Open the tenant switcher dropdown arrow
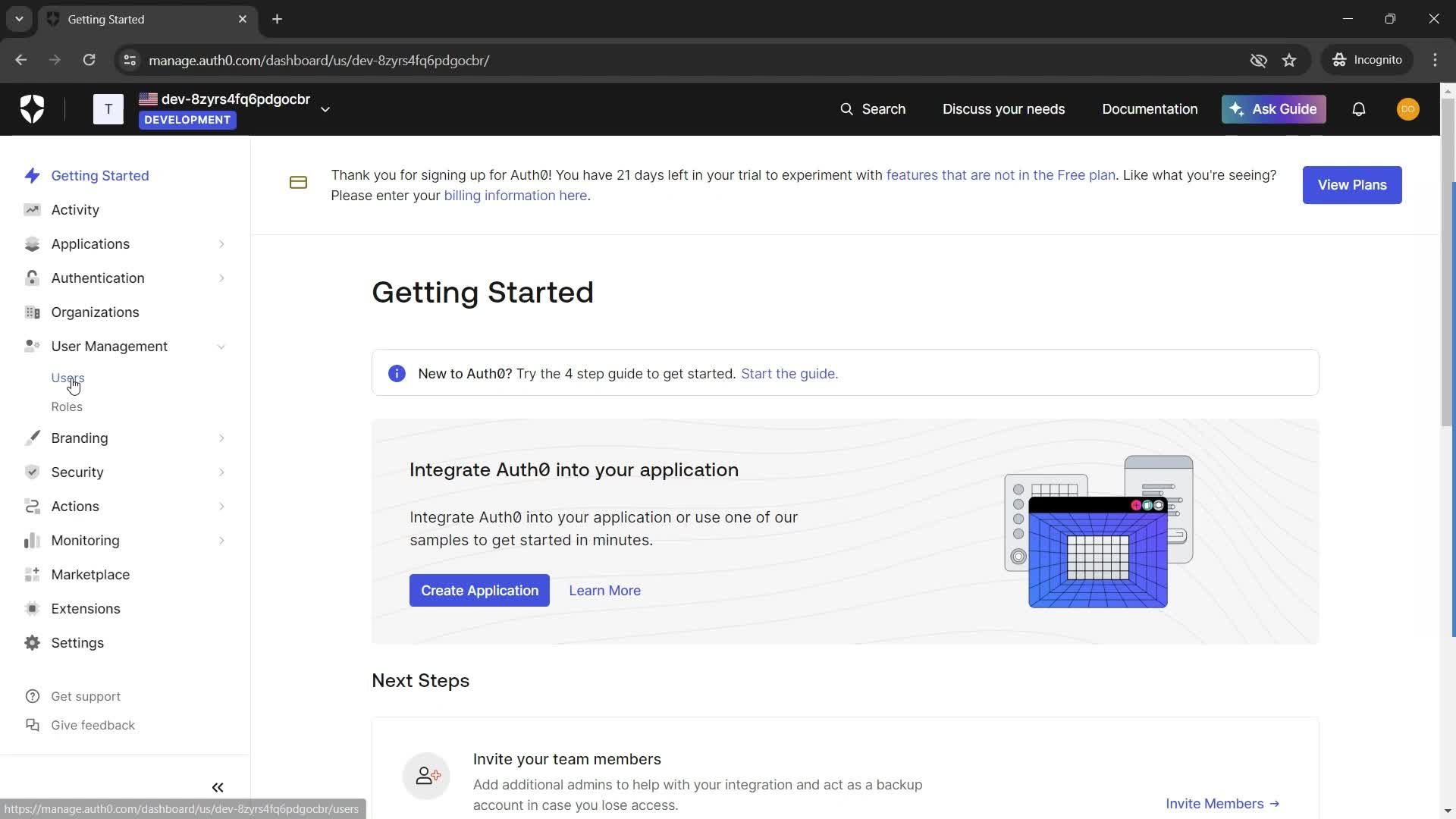The height and width of the screenshot is (819, 1456). click(x=325, y=109)
